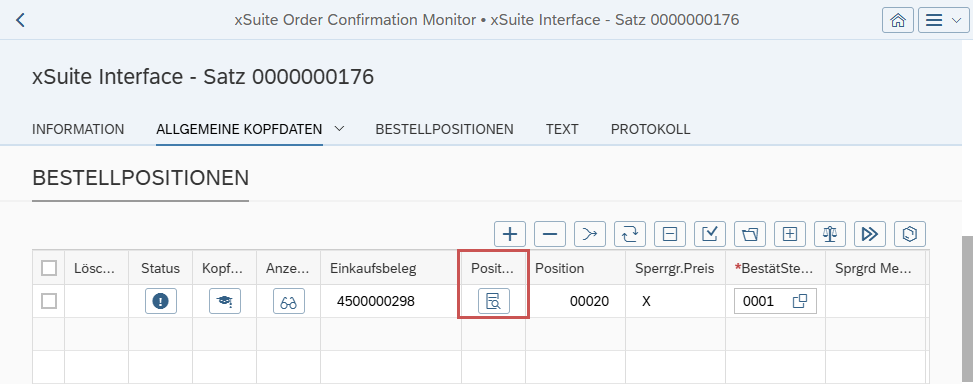Add row with plus toolbar button
The width and height of the screenshot is (973, 384).
[x=510, y=234]
